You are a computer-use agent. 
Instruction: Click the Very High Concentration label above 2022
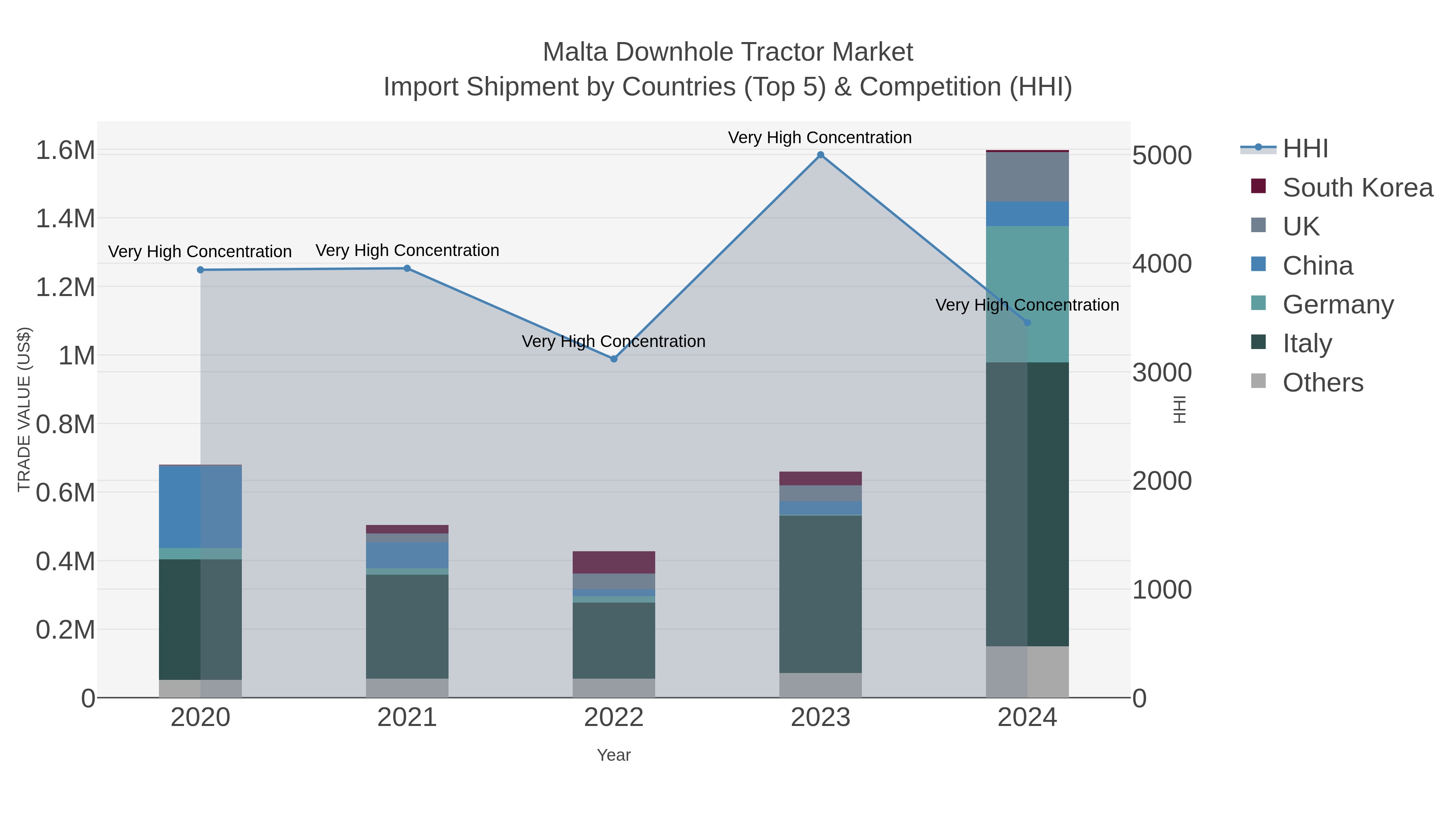pyautogui.click(x=614, y=341)
